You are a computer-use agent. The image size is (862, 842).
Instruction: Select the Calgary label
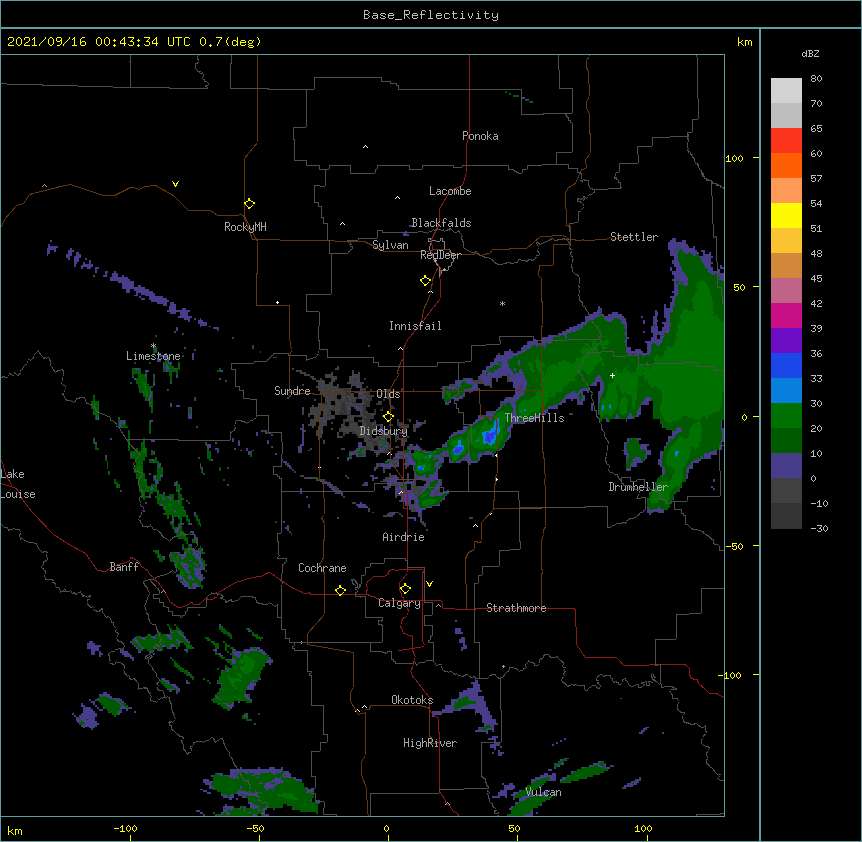[399, 603]
